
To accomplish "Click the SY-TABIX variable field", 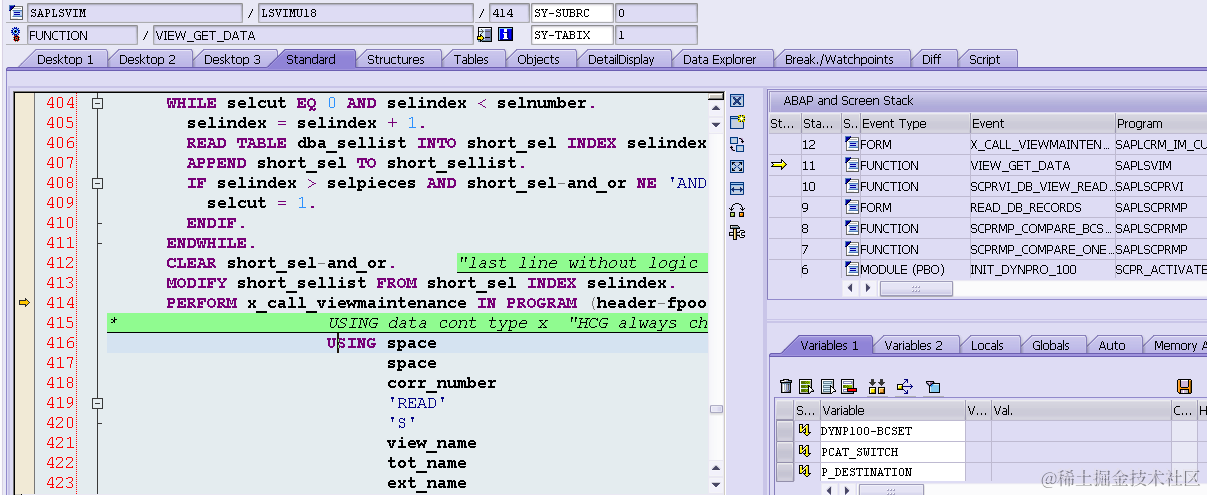I will click(570, 35).
